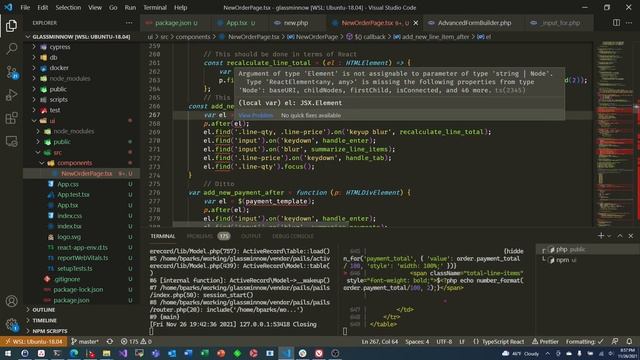The width and height of the screenshot is (640, 360).
Task: Expand the Timeline section
Action: pyautogui.click(x=44, y=320)
